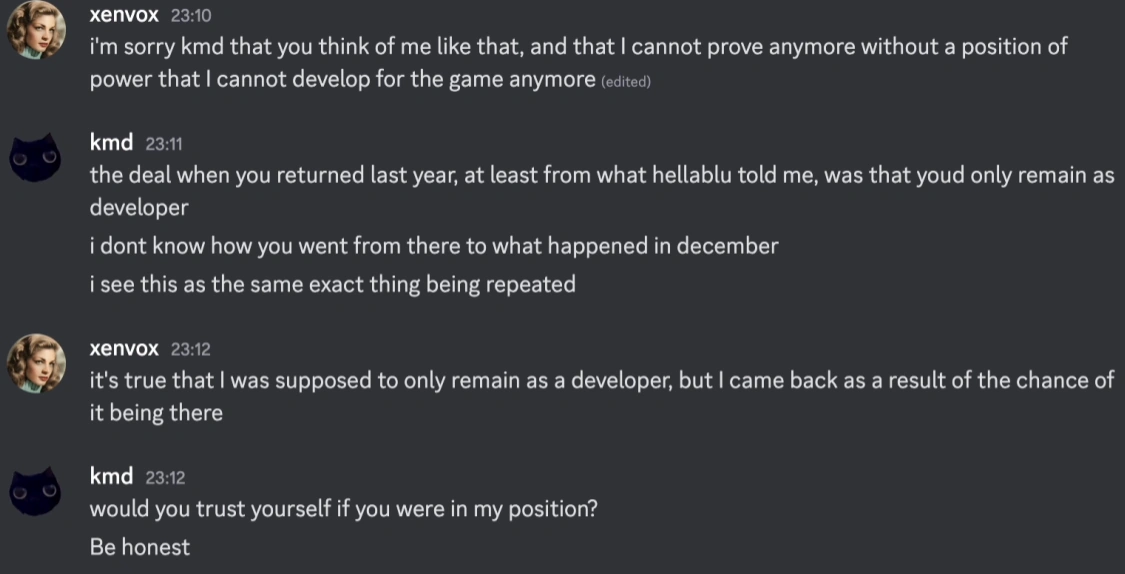Click the "(edited)" label on xenvox's message
Screen dimensions: 1125x574
[x=626, y=81]
